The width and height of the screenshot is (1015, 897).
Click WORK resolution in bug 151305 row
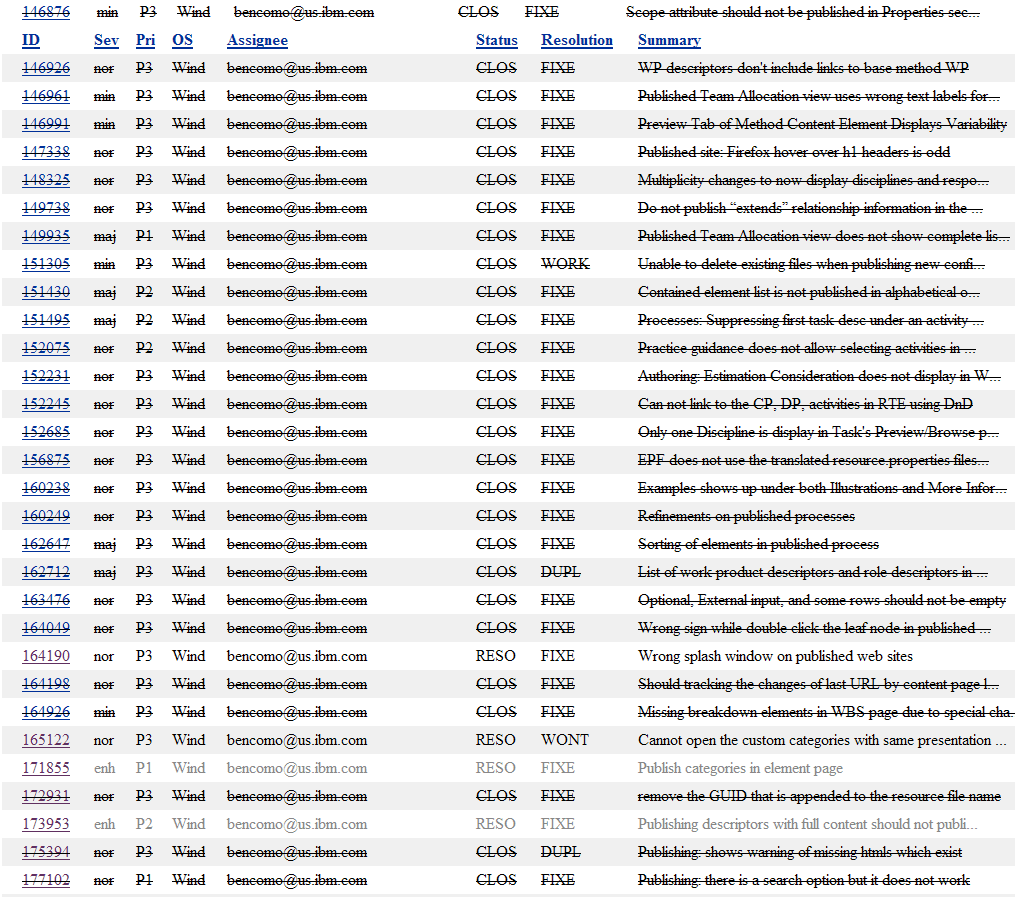coord(565,264)
